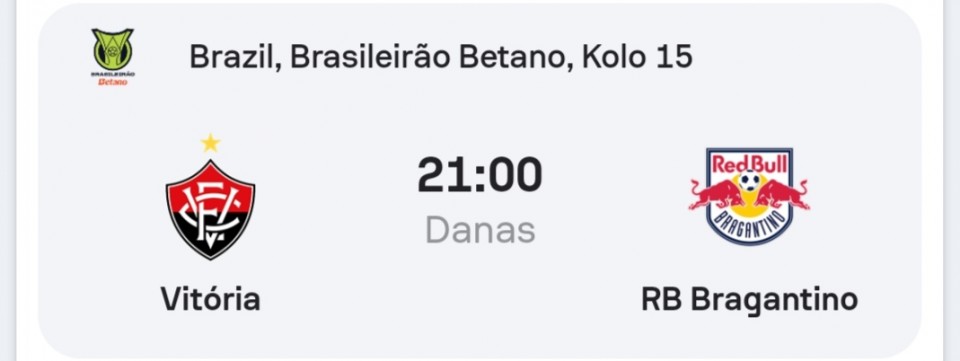The width and height of the screenshot is (960, 361).
Task: Open the Brasileirão Betano league logo
Action: [x=113, y=57]
